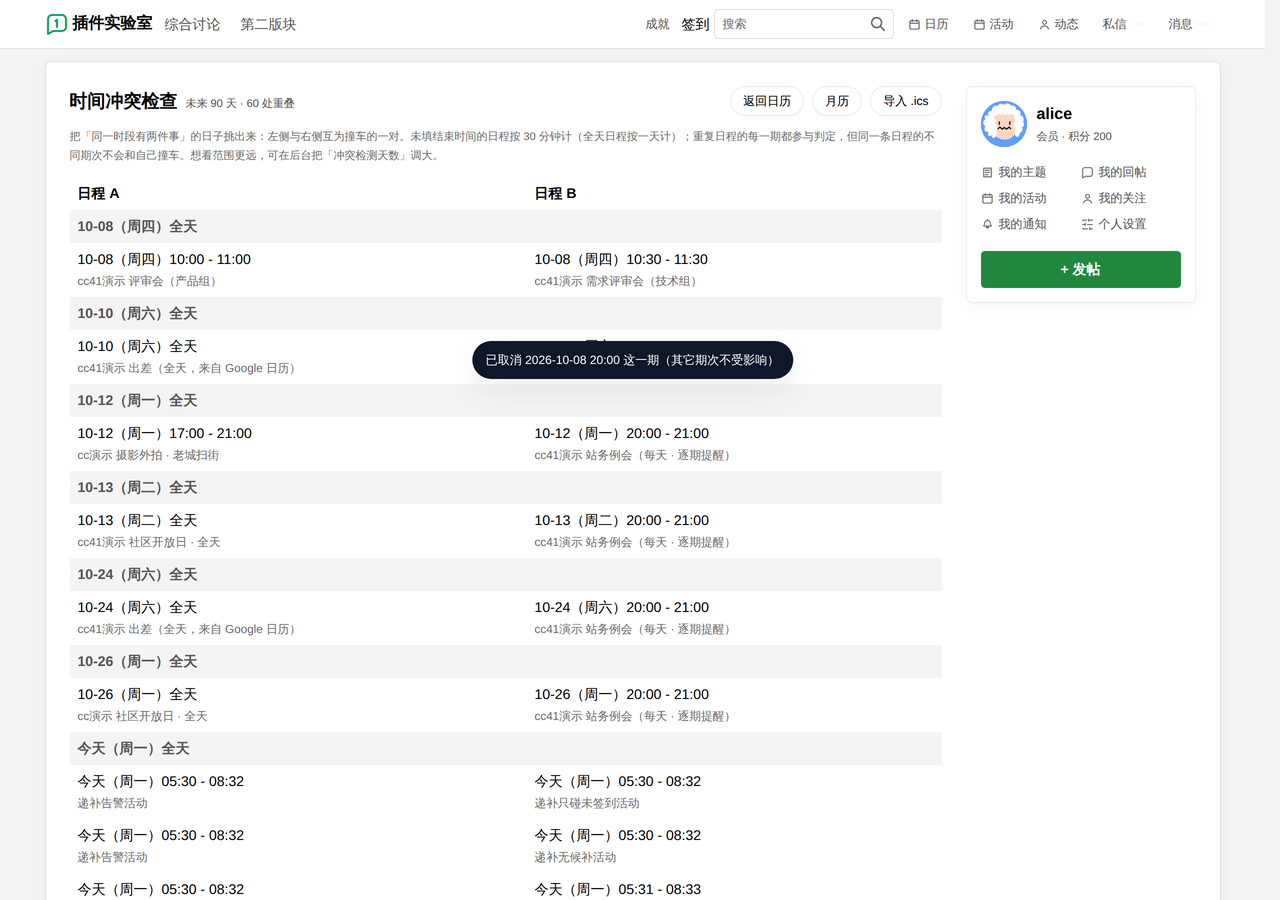
Task: Click the 10-26（周一）20:00 - 21:00 entry
Action: tap(621, 694)
